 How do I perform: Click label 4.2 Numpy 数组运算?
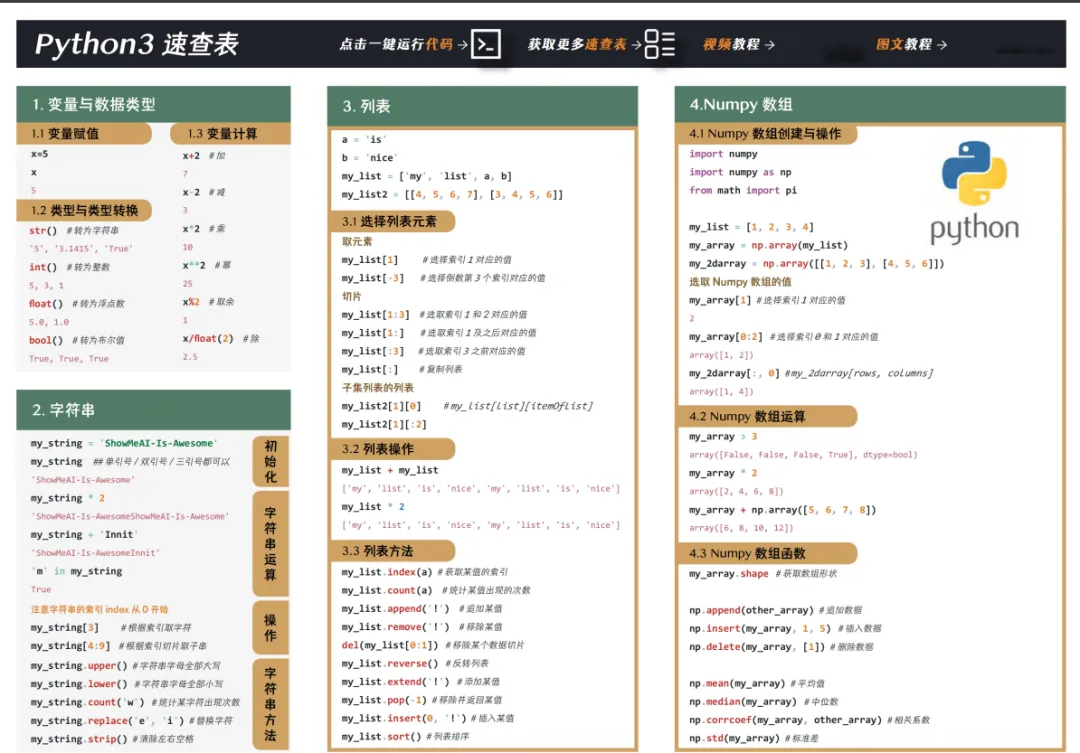(767, 416)
